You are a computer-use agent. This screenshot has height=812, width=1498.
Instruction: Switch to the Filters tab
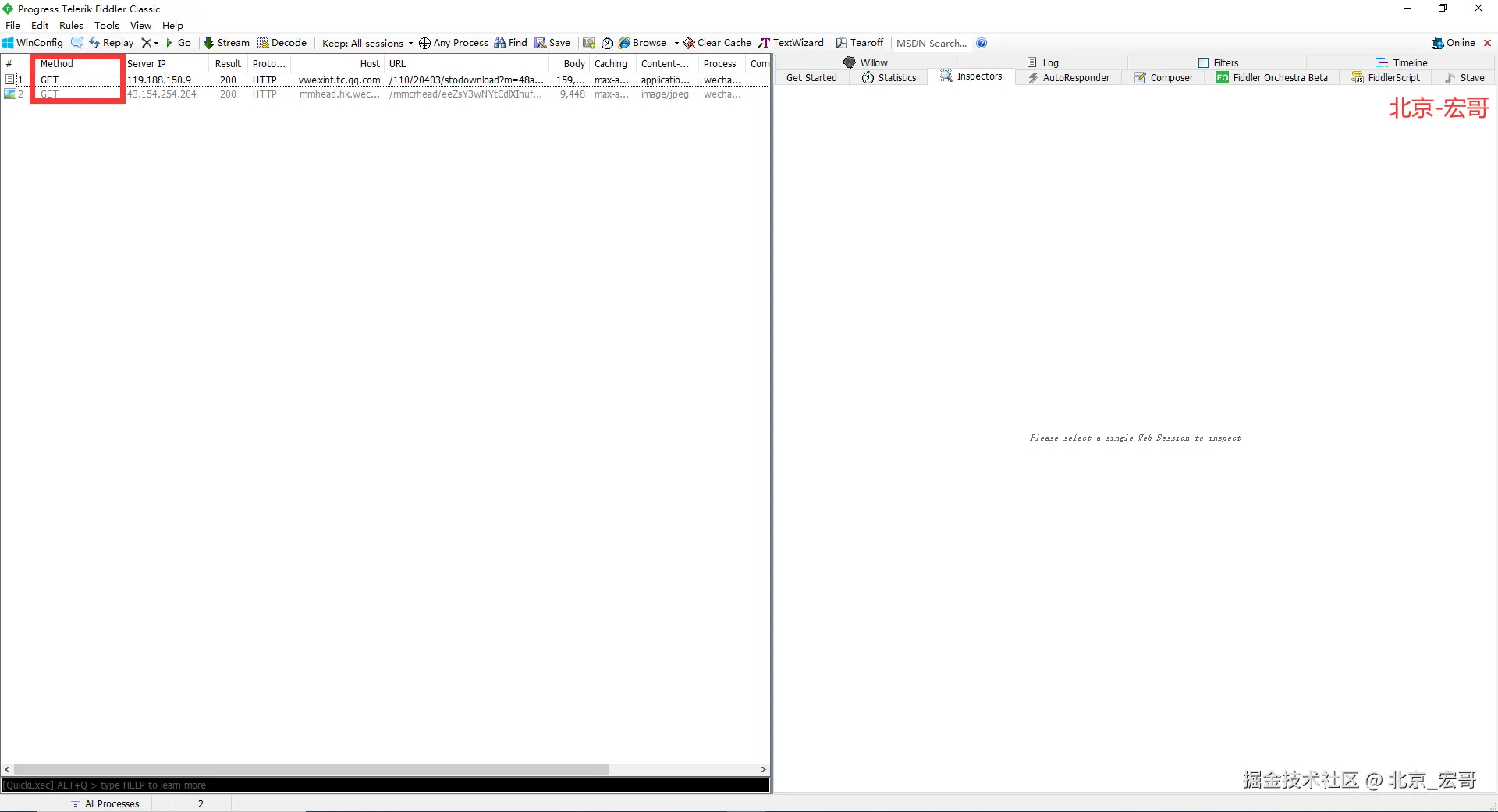tap(1219, 62)
